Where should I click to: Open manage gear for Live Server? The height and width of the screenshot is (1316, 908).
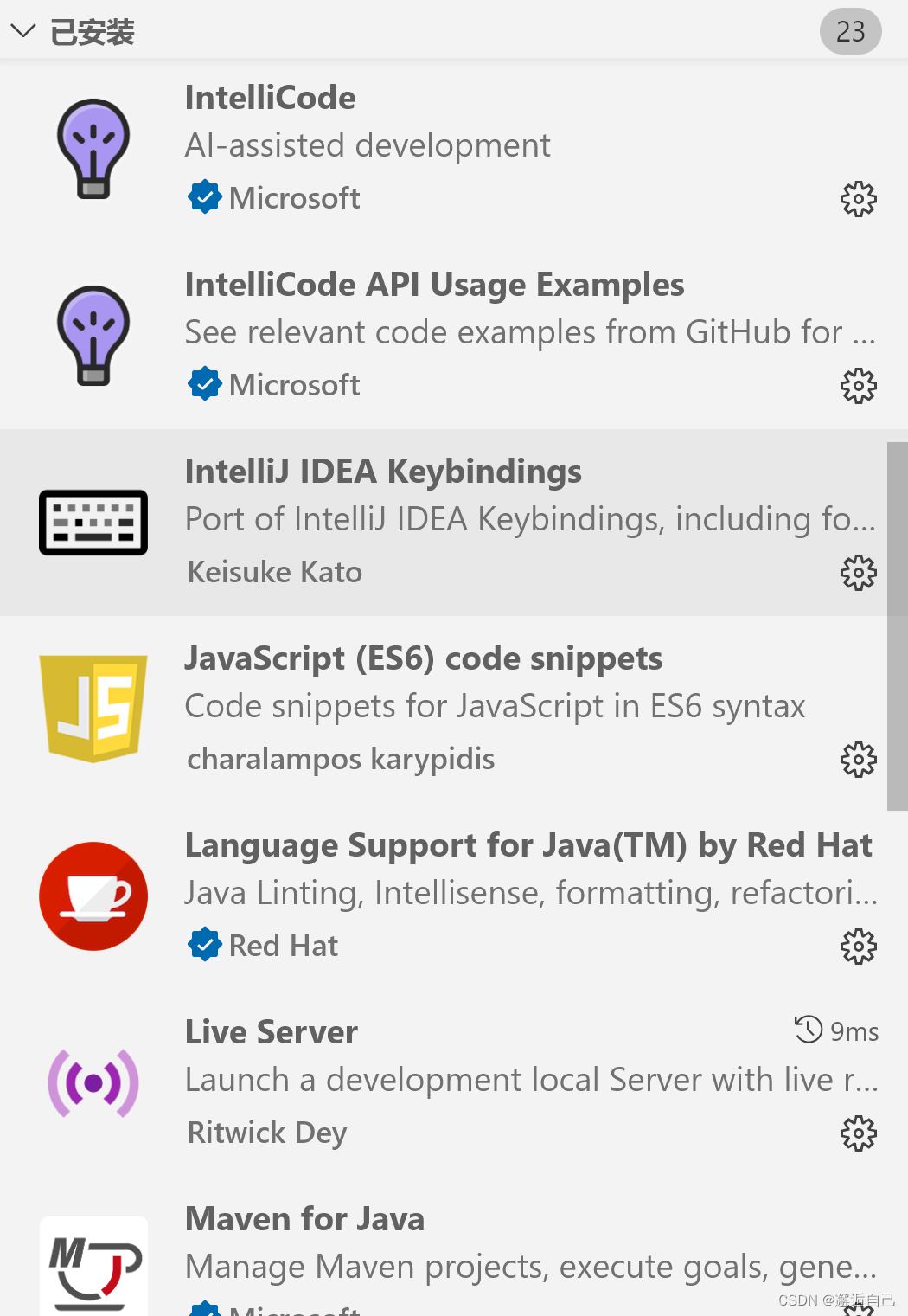tap(858, 1133)
